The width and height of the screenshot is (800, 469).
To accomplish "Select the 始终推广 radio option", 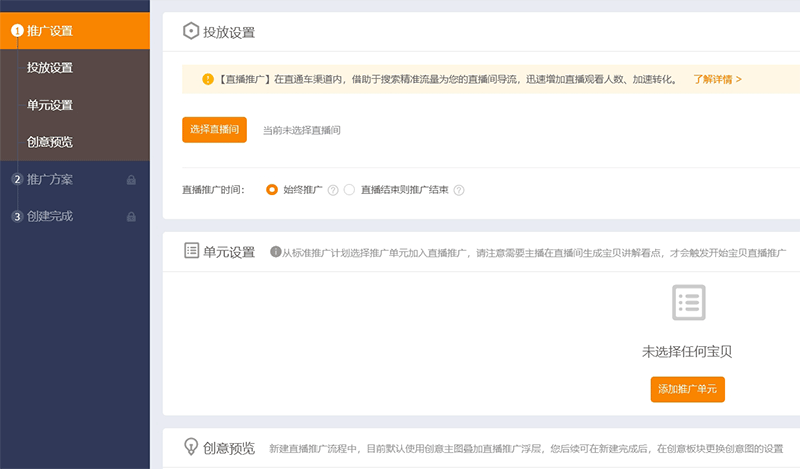I will tap(272, 190).
